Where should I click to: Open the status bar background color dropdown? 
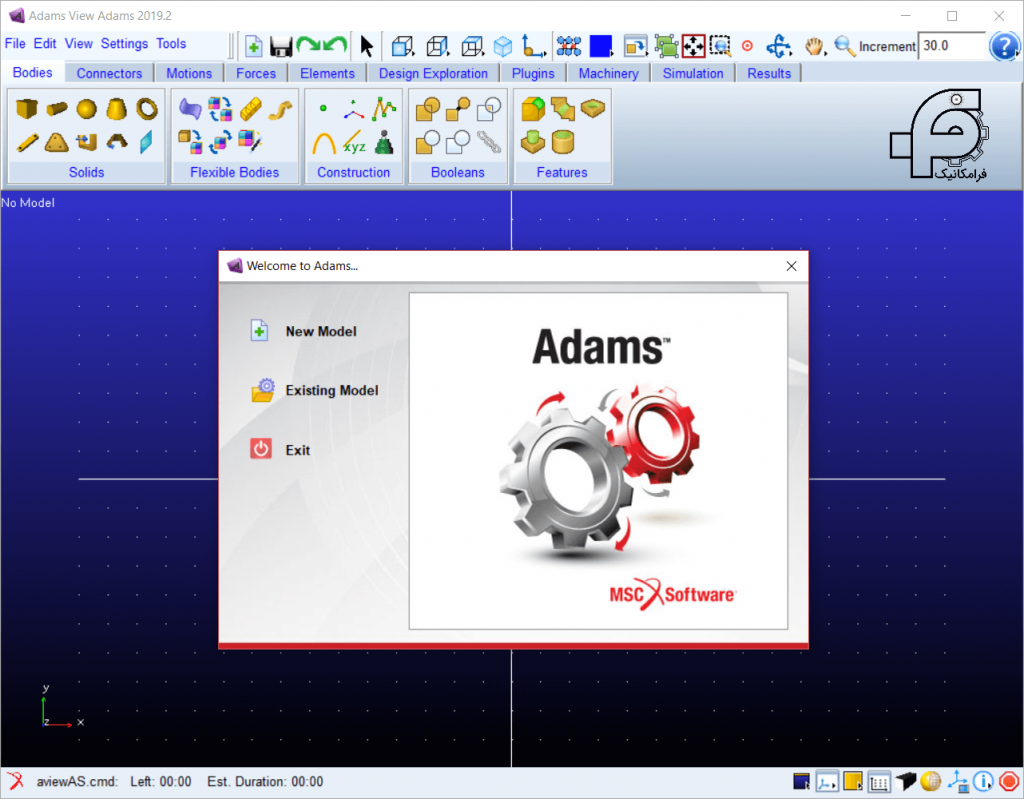tap(802, 781)
